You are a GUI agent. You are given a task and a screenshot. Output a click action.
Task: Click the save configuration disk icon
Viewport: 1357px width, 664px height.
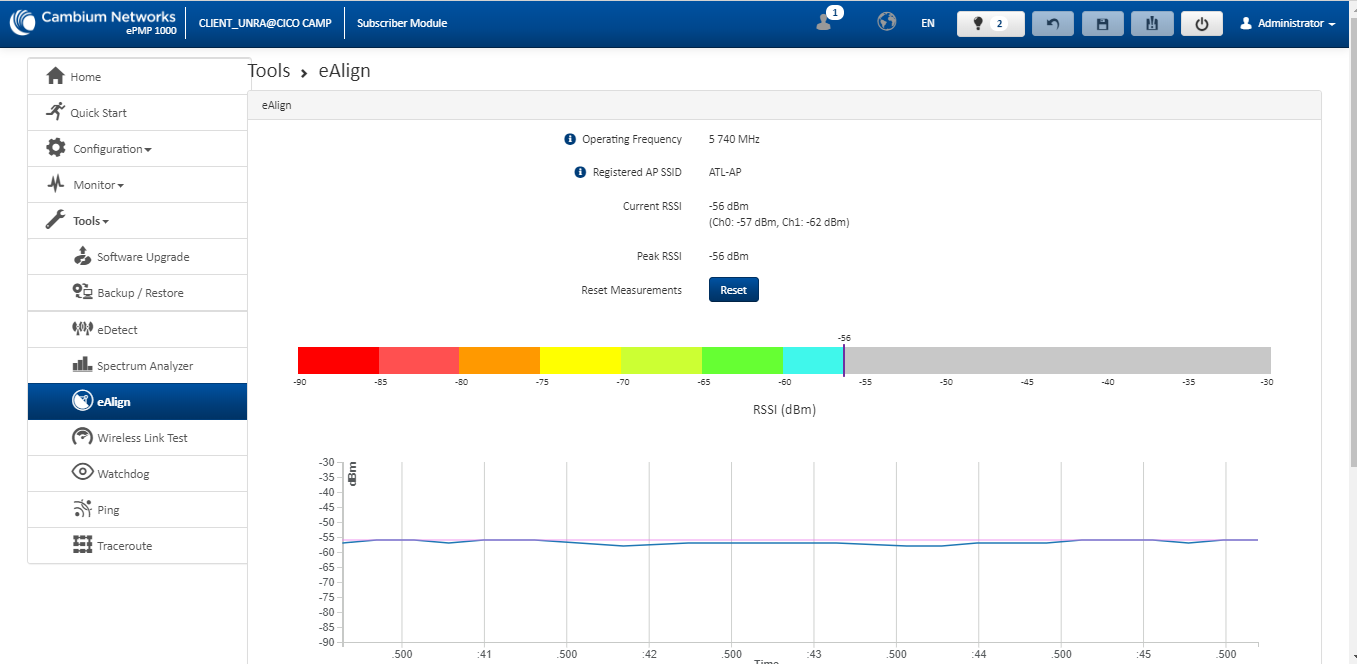coord(1103,23)
